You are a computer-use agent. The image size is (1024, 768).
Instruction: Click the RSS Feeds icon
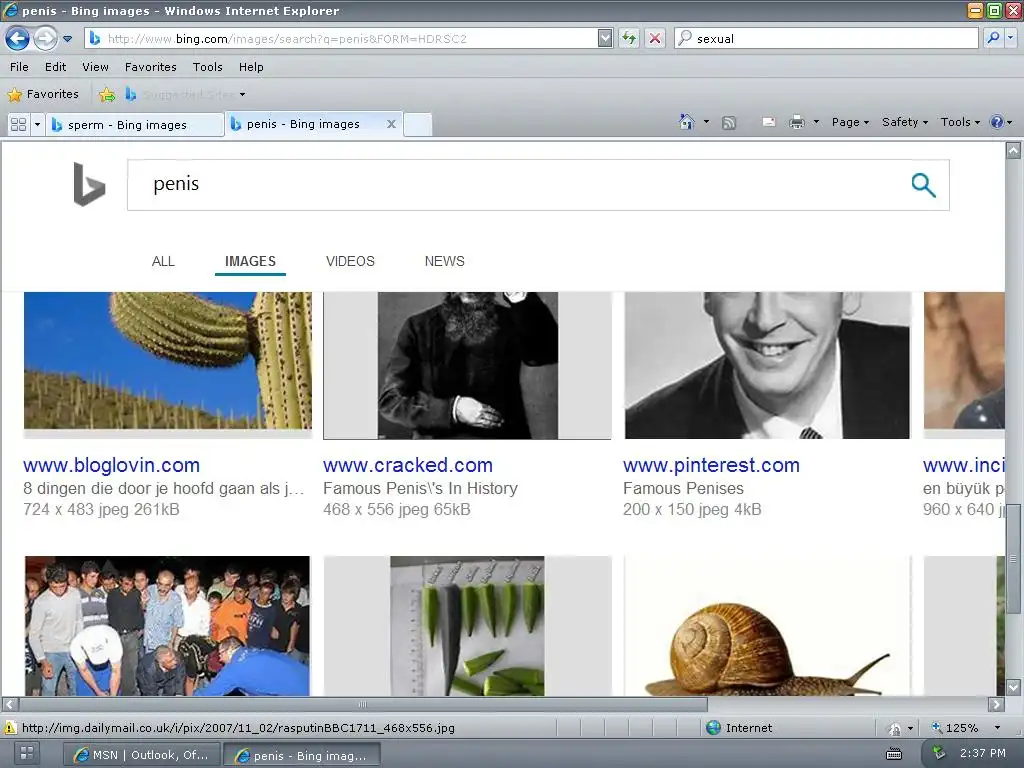729,122
